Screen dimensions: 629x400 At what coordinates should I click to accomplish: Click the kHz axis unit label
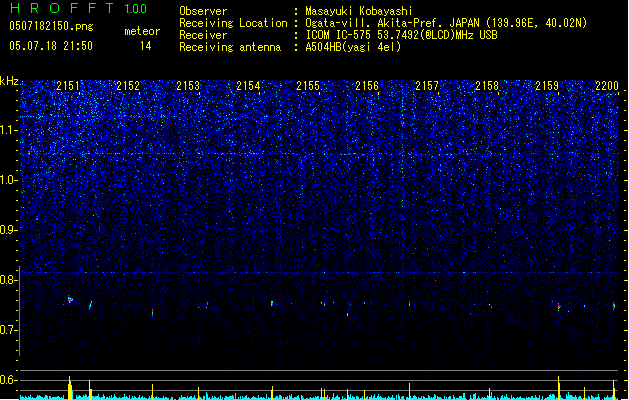[x=9, y=81]
